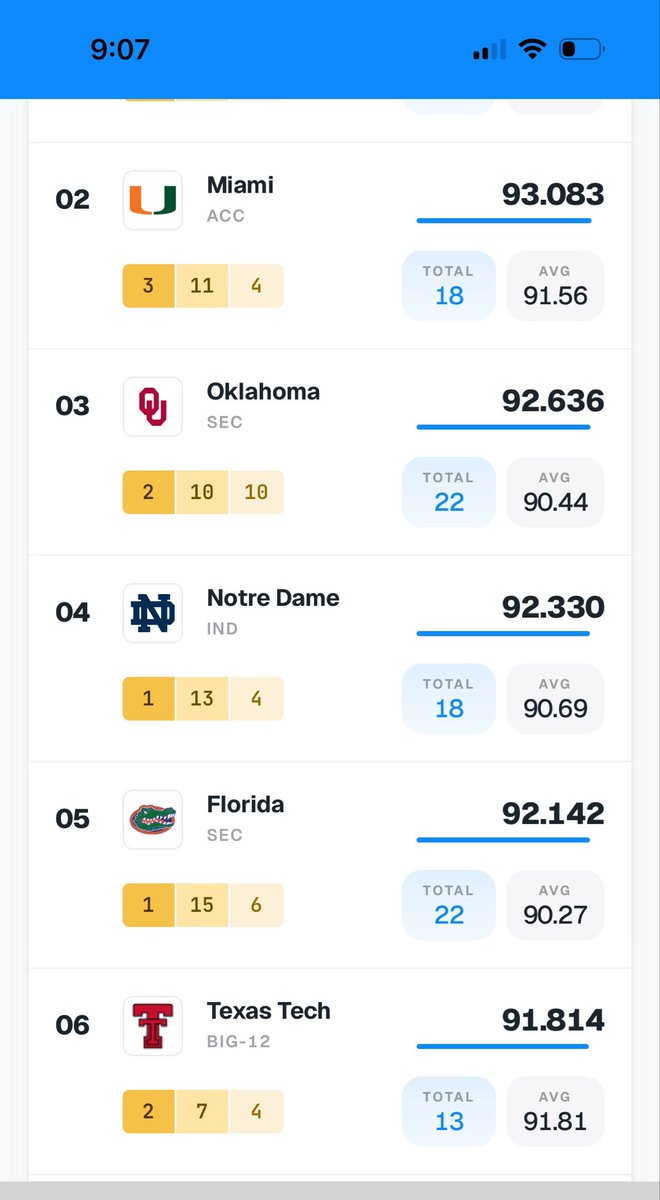Screen dimensions: 660x1200
Task: Tap Oklahoma's 92.636 score bar
Action: 504,427
